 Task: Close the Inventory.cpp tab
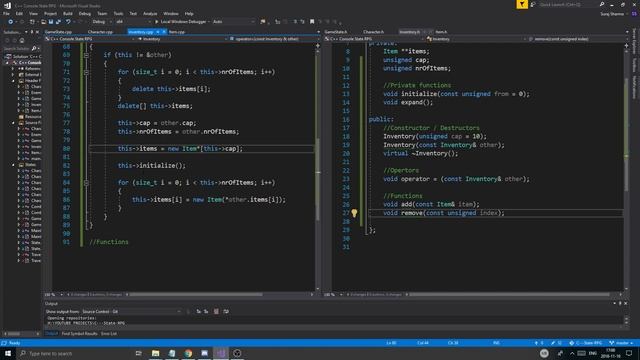tap(164, 32)
